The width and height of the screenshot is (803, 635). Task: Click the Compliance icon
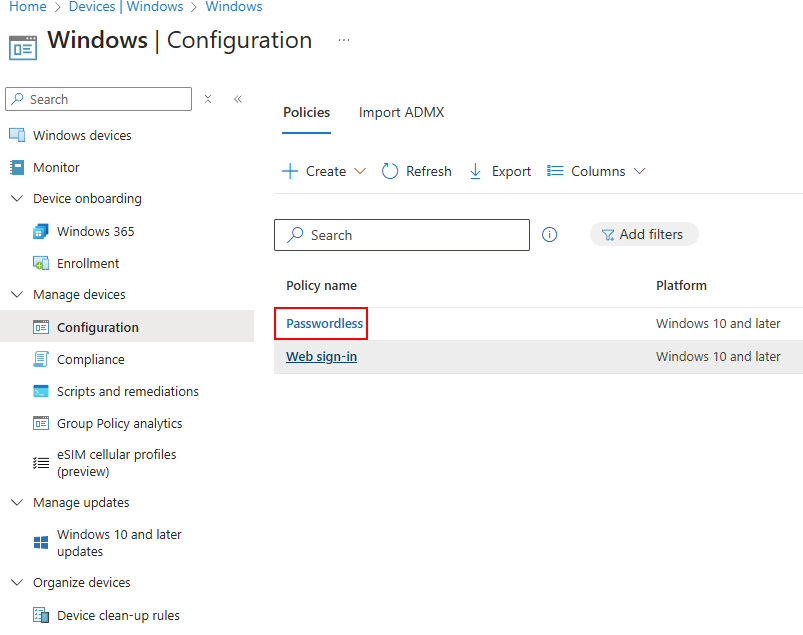(x=41, y=359)
